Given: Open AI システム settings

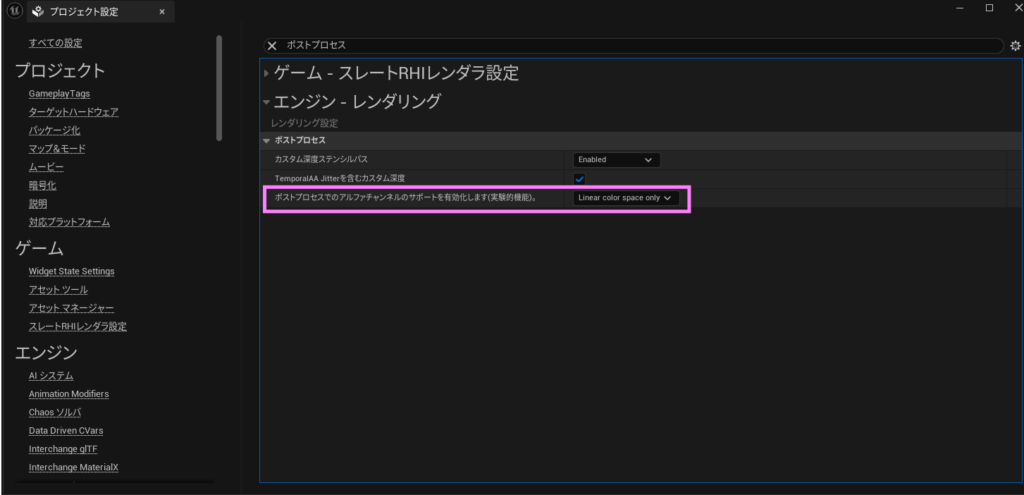Looking at the screenshot, I should pyautogui.click(x=51, y=376).
